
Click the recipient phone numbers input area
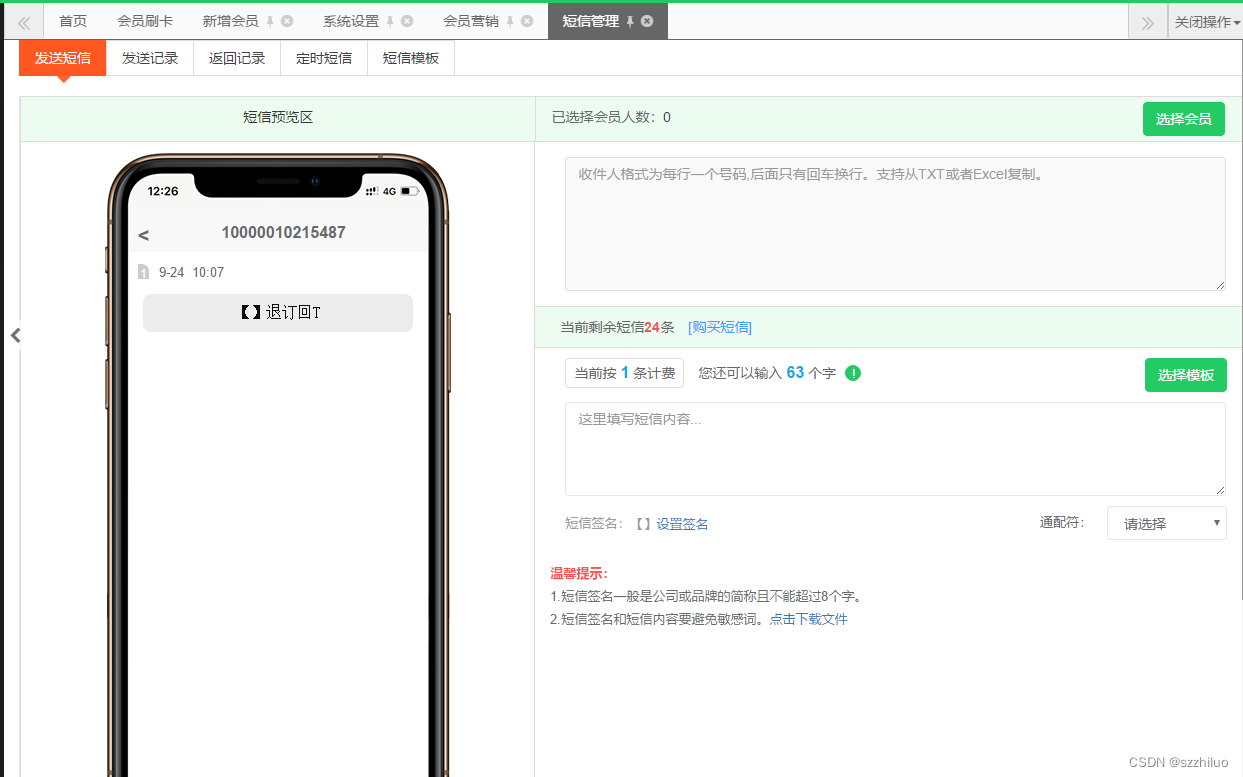click(895, 220)
